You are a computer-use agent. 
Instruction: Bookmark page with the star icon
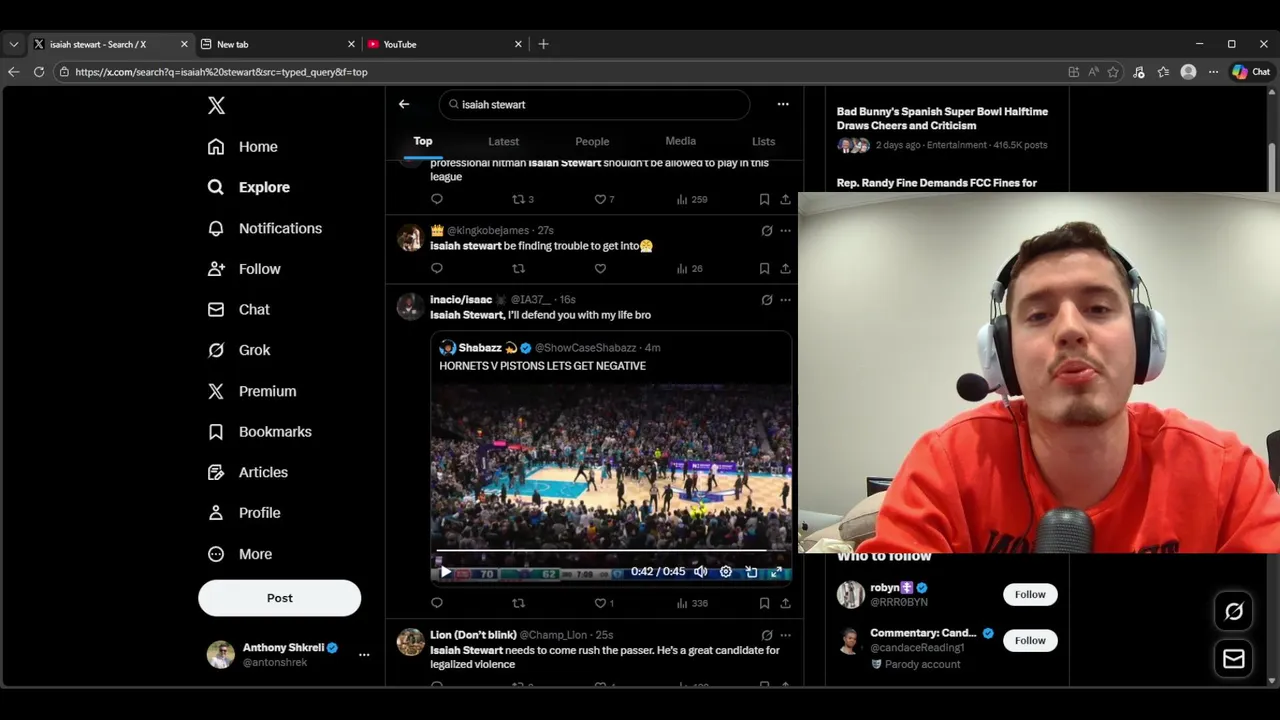tap(1113, 72)
